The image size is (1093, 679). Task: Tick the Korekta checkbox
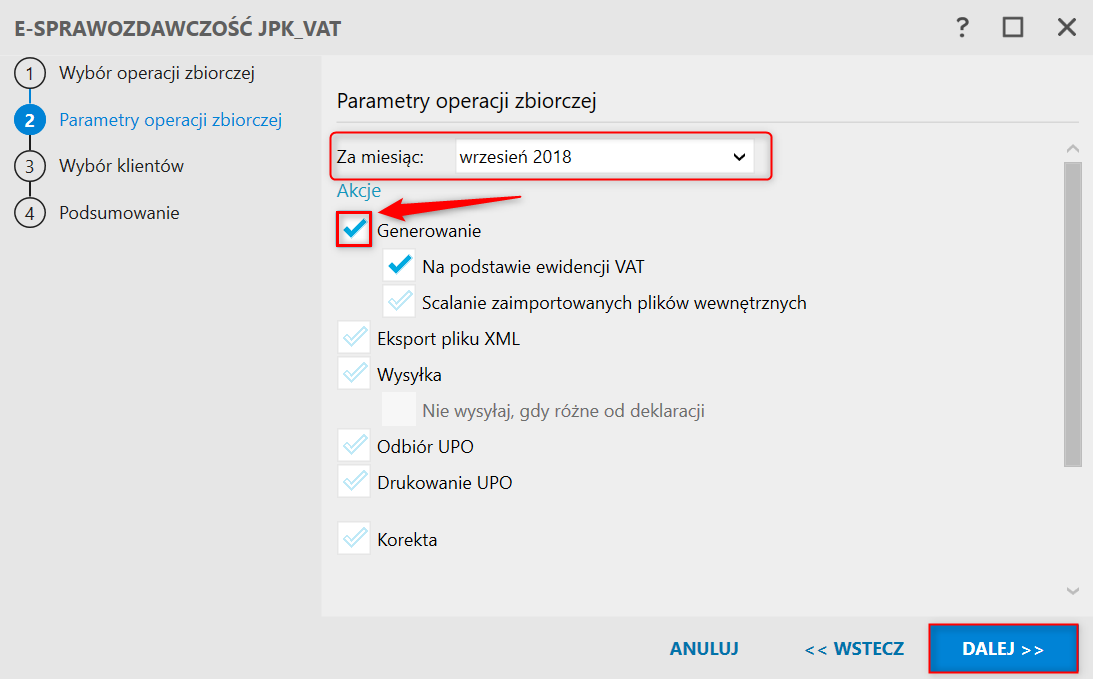click(355, 539)
